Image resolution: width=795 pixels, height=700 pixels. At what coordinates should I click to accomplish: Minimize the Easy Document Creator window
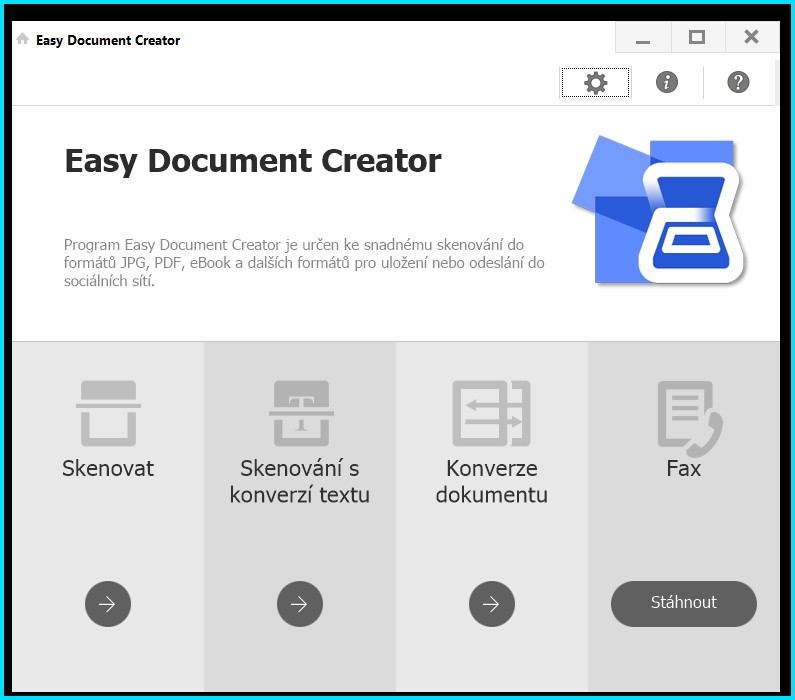click(643, 37)
